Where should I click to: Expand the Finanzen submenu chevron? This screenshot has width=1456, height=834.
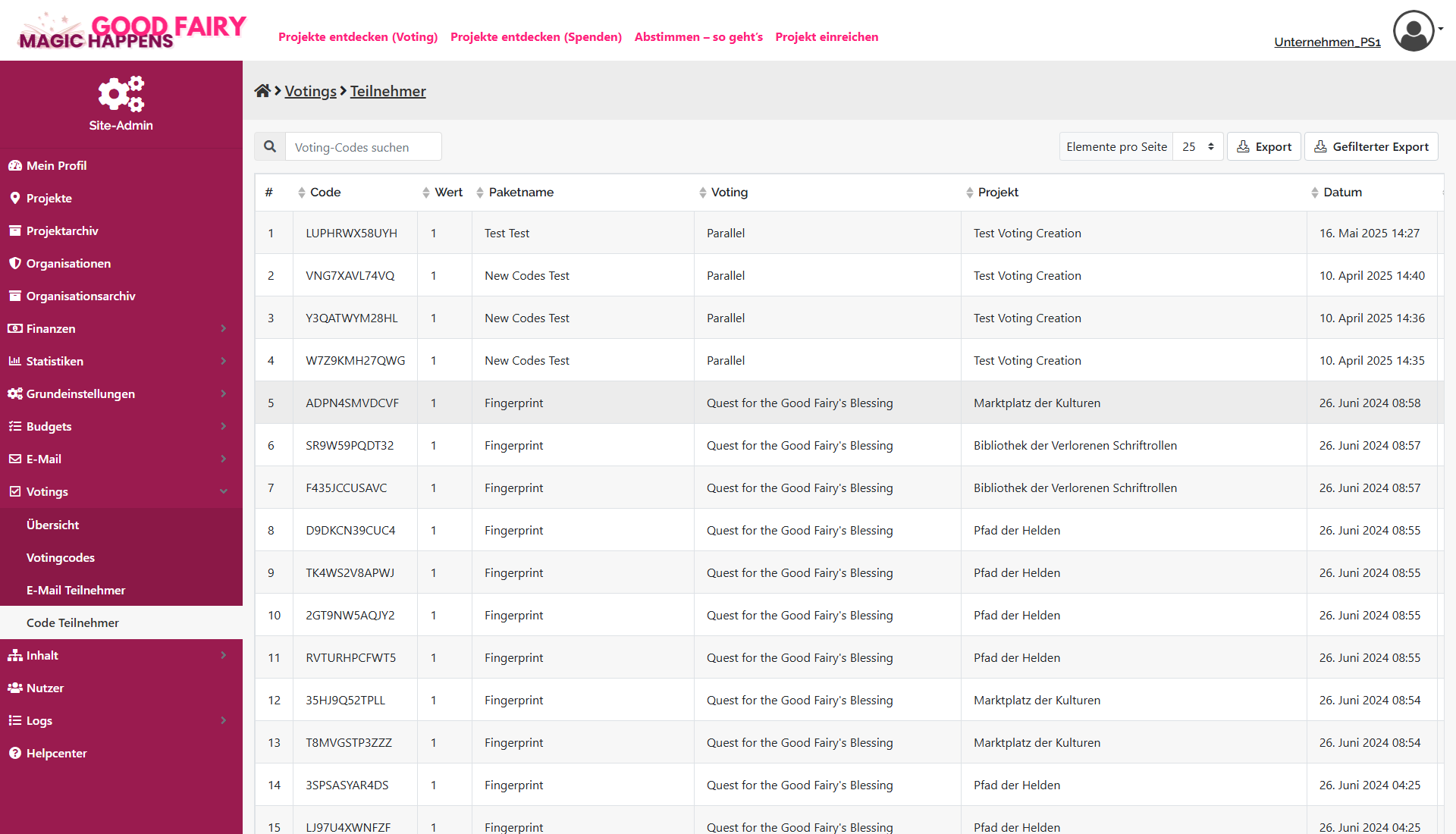[224, 328]
